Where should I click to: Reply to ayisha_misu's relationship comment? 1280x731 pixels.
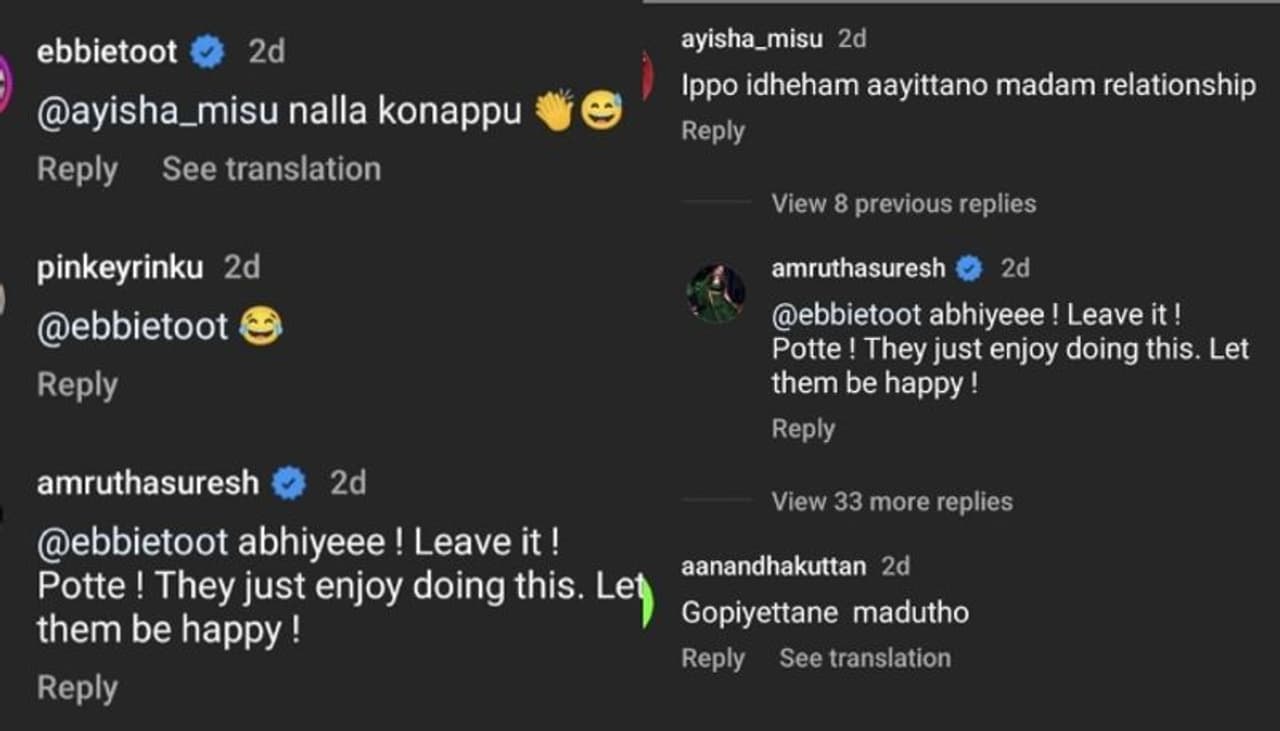pos(713,131)
